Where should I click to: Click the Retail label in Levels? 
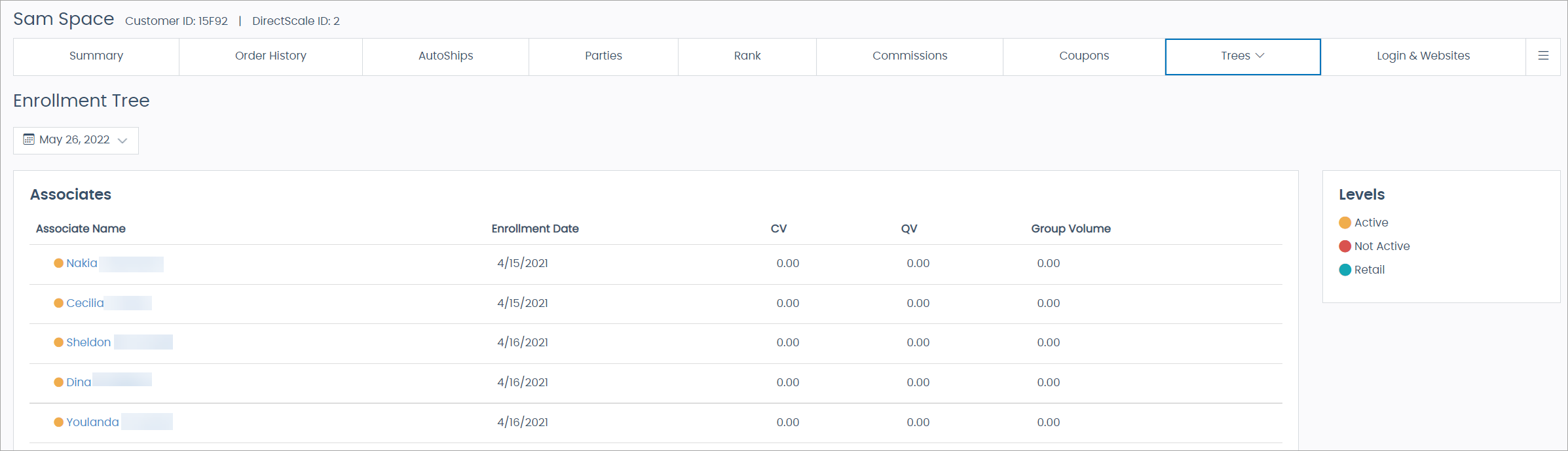1370,270
